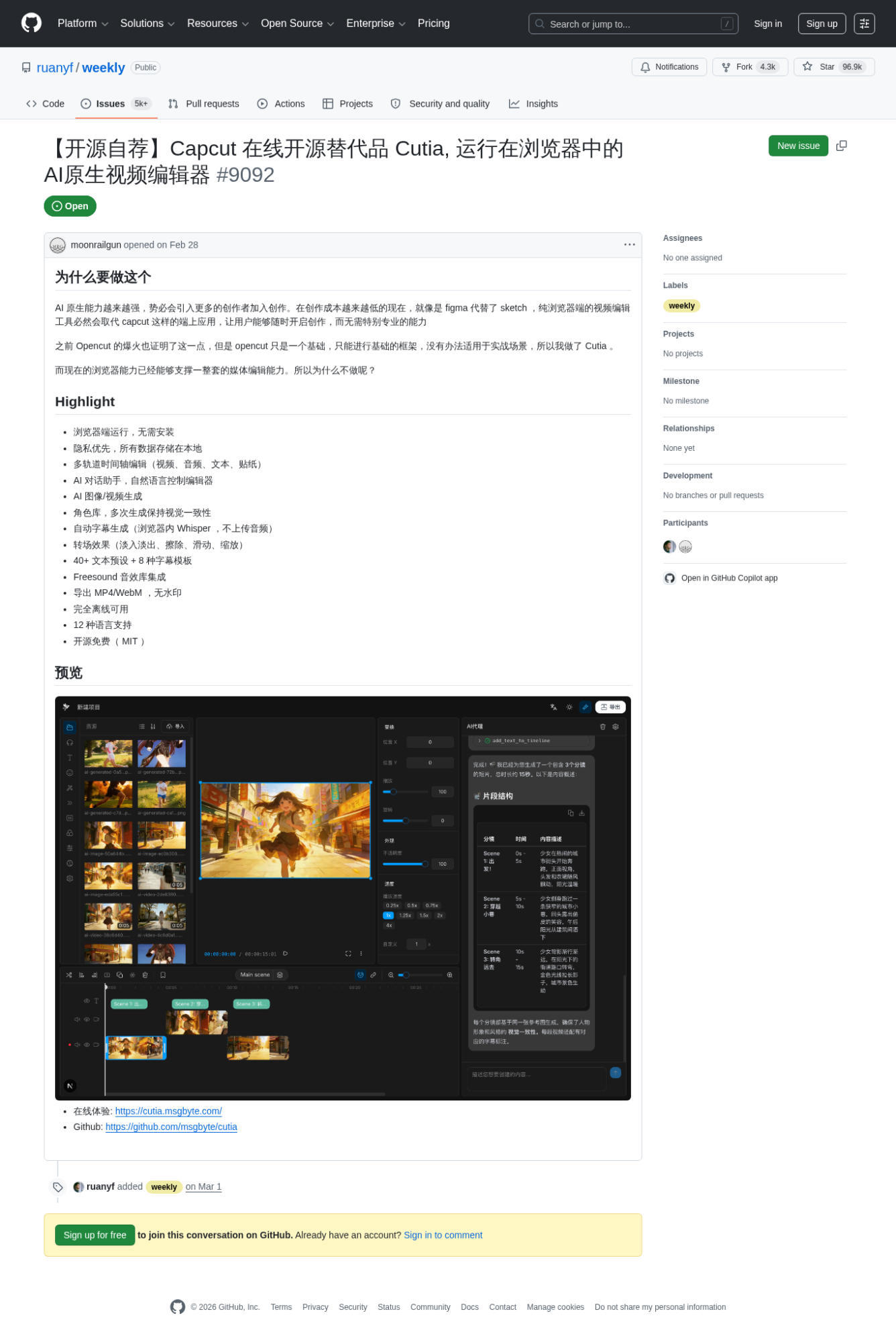This screenshot has width=896, height=1342.
Task: Expand the Solutions menu
Action: tap(147, 23)
